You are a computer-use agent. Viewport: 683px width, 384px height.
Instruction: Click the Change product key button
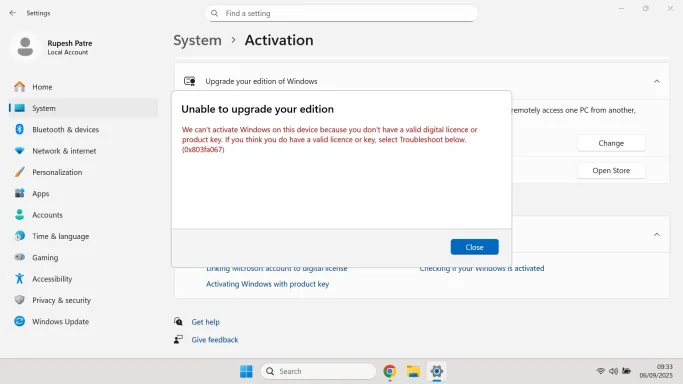[611, 143]
